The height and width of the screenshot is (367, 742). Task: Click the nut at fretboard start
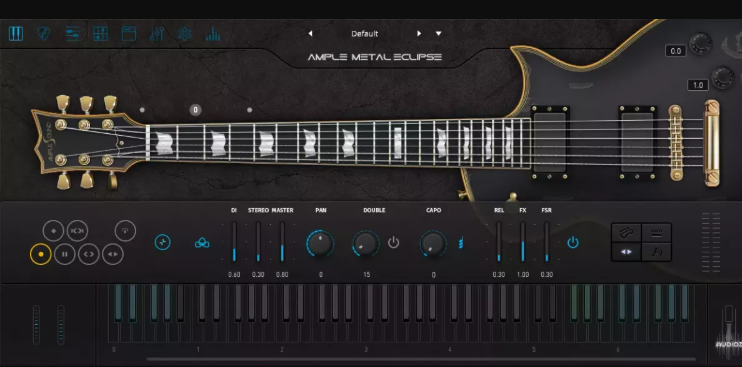(x=148, y=143)
